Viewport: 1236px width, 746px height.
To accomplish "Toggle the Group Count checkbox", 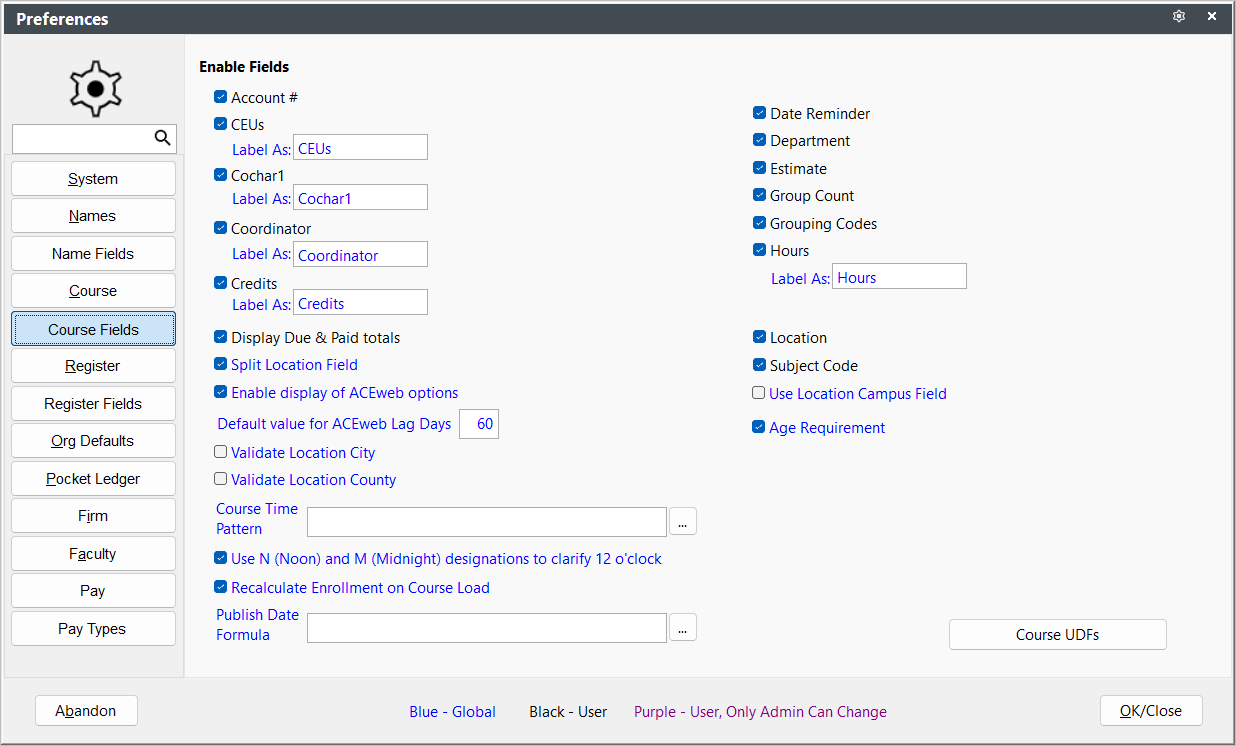I will [760, 195].
